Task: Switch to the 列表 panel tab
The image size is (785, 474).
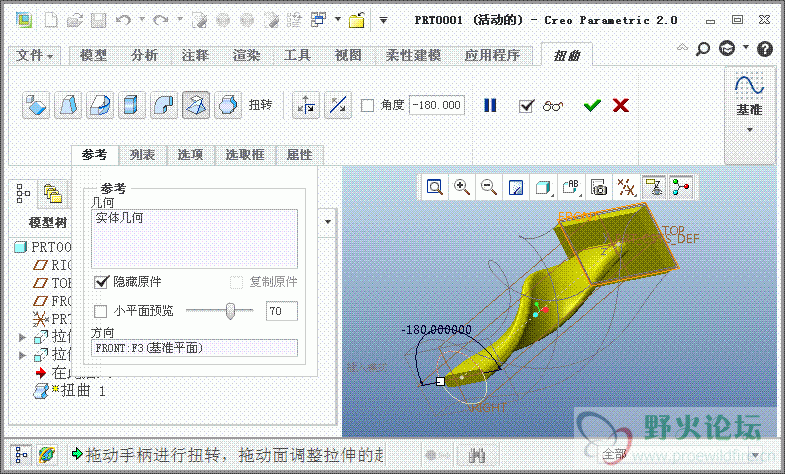Action: point(142,155)
